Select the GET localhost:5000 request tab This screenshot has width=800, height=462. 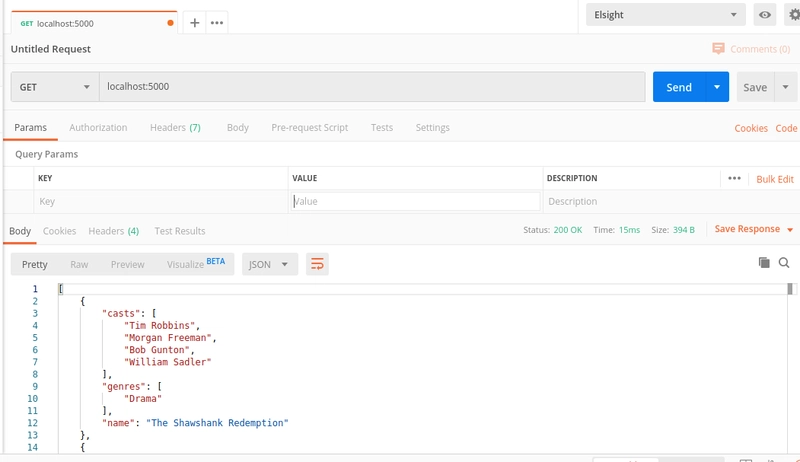click(x=94, y=23)
